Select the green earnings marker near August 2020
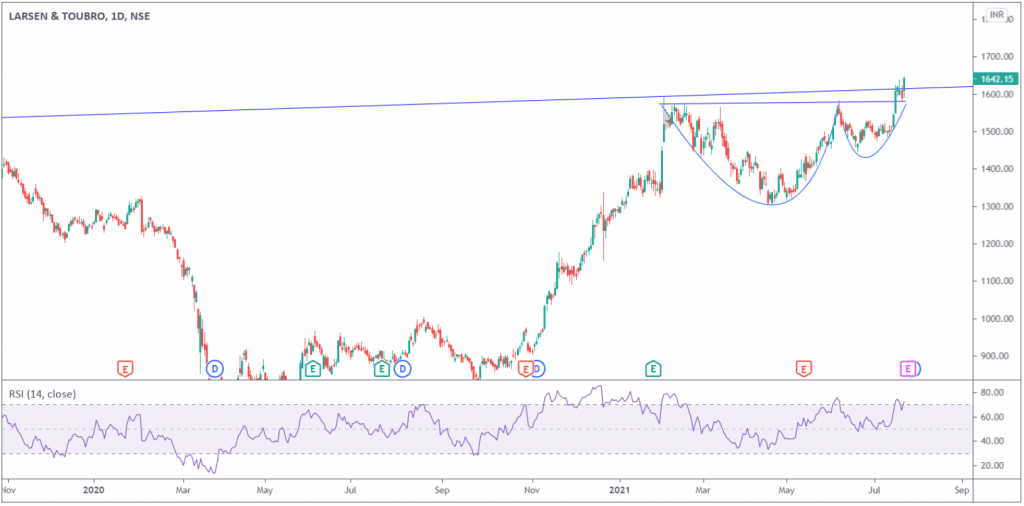Image resolution: width=1024 pixels, height=506 pixels. 381,368
